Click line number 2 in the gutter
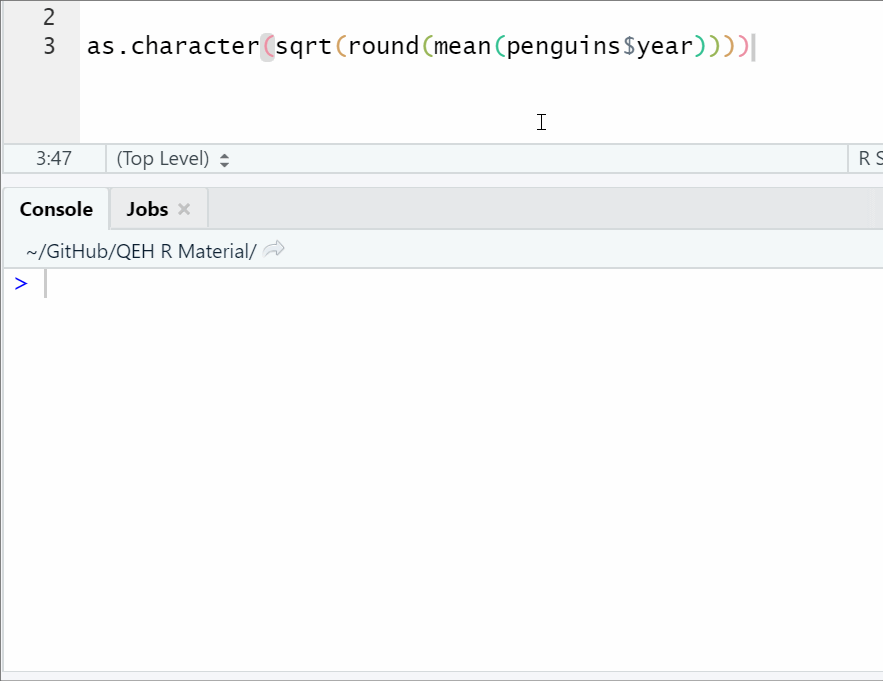Screen dimensions: 883x681 click(49, 17)
